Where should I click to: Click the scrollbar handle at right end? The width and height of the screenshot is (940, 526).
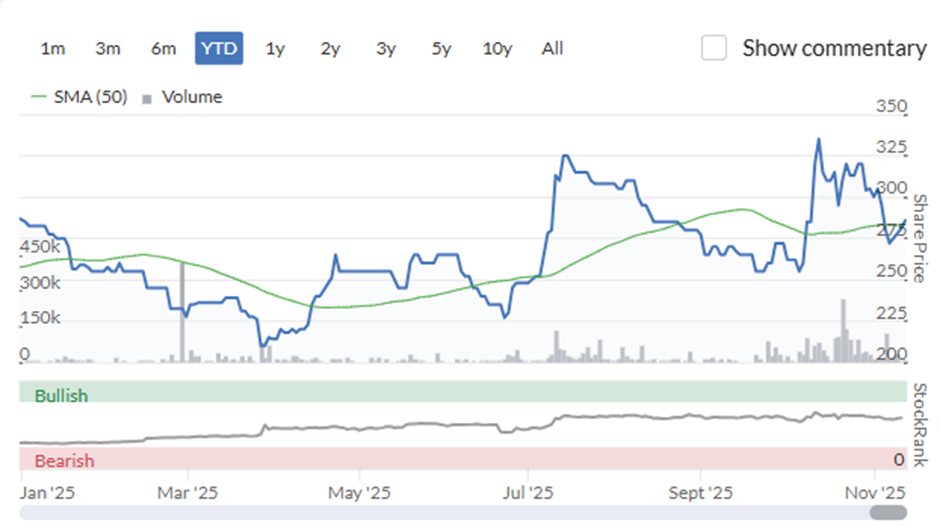[x=888, y=512]
